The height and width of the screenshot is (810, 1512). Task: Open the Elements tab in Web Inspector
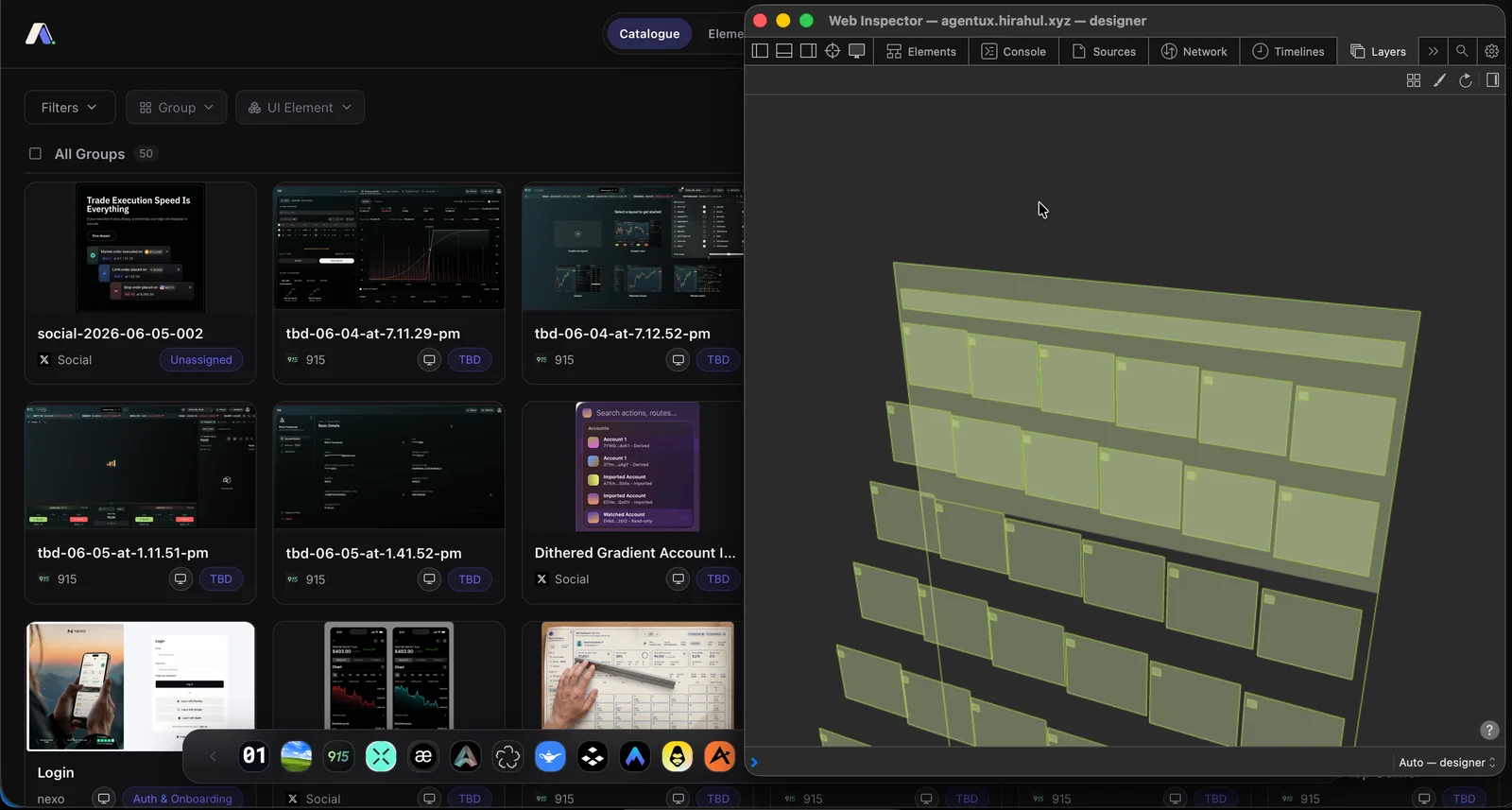click(921, 51)
